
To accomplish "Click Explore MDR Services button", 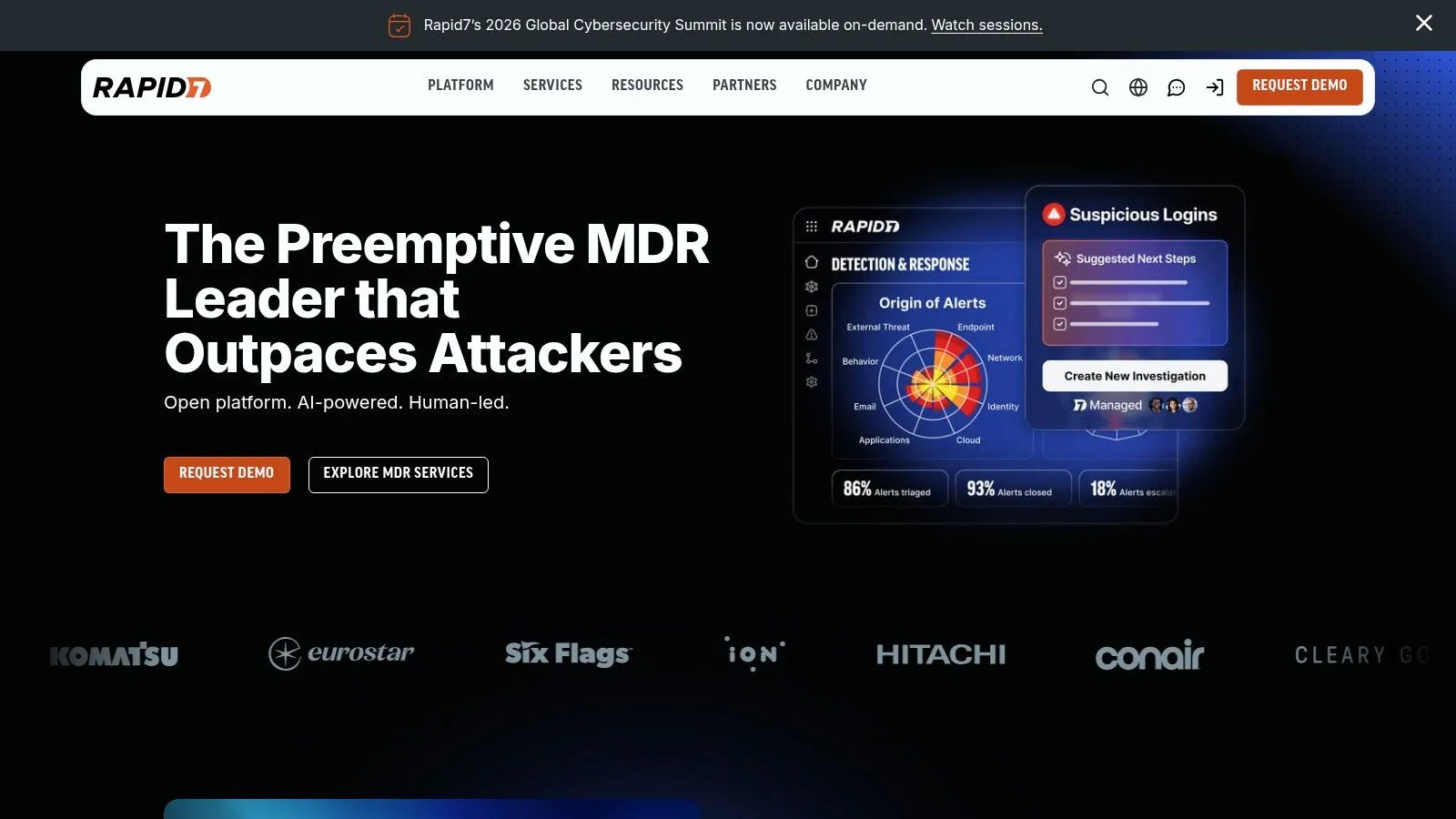I will click(399, 474).
